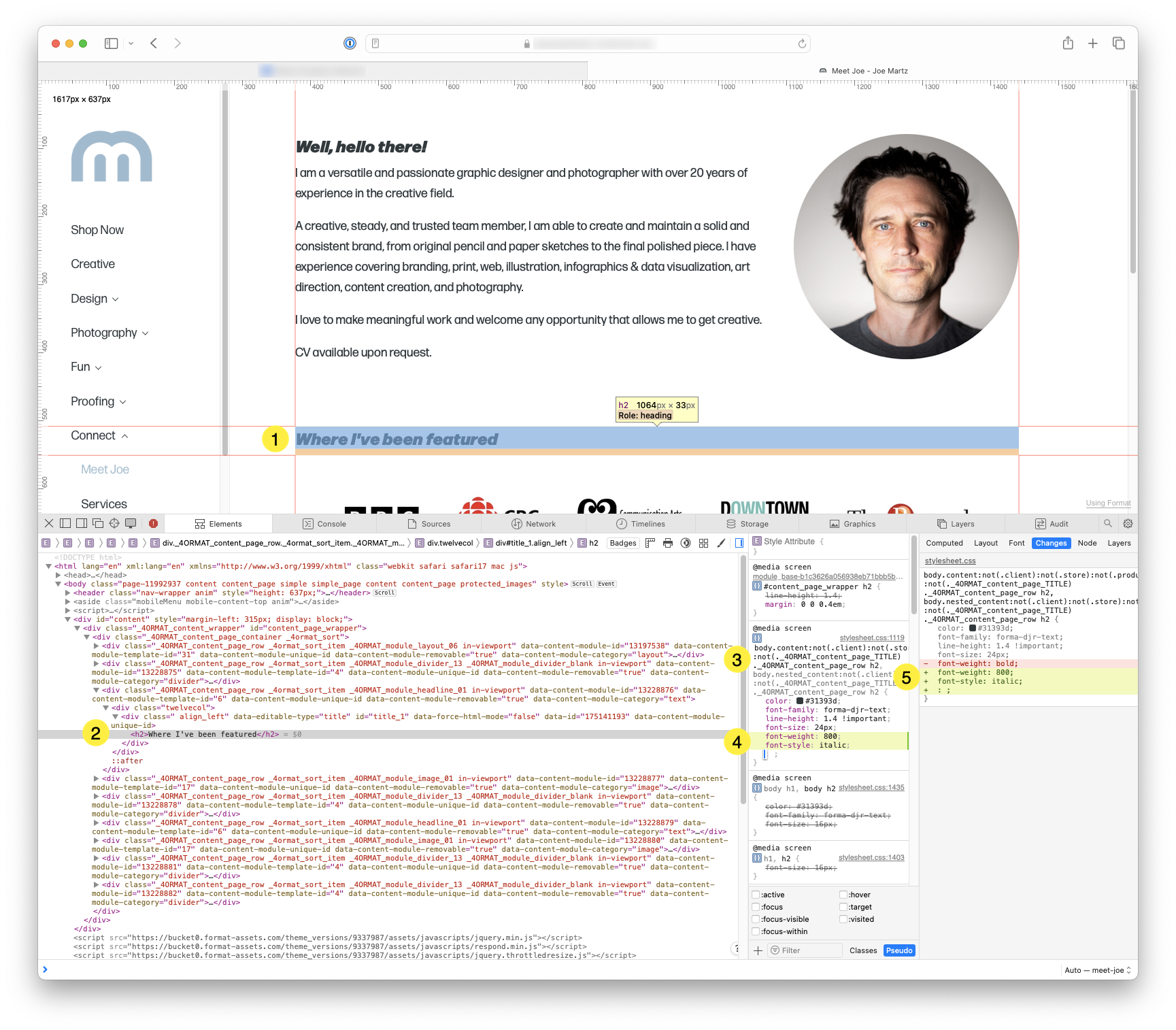Click the Safari address bar field

pos(588,44)
